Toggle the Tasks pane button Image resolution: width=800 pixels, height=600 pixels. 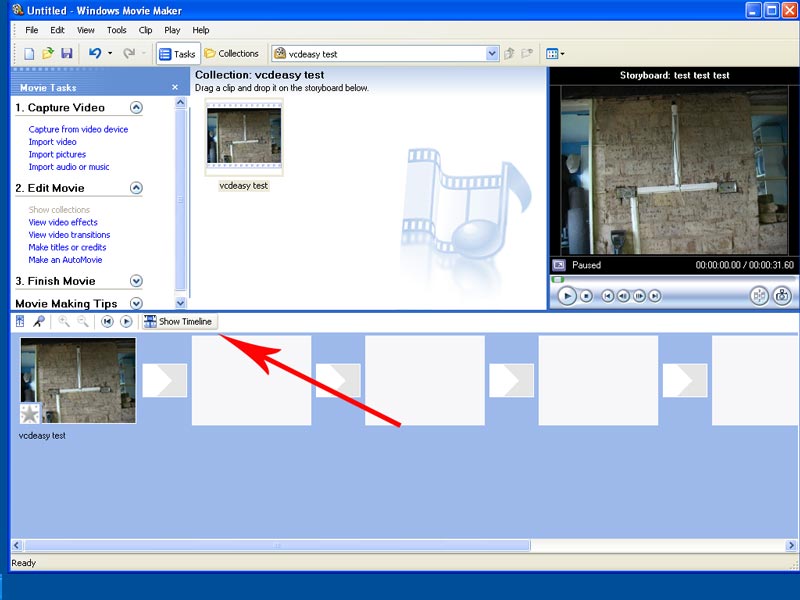177,54
